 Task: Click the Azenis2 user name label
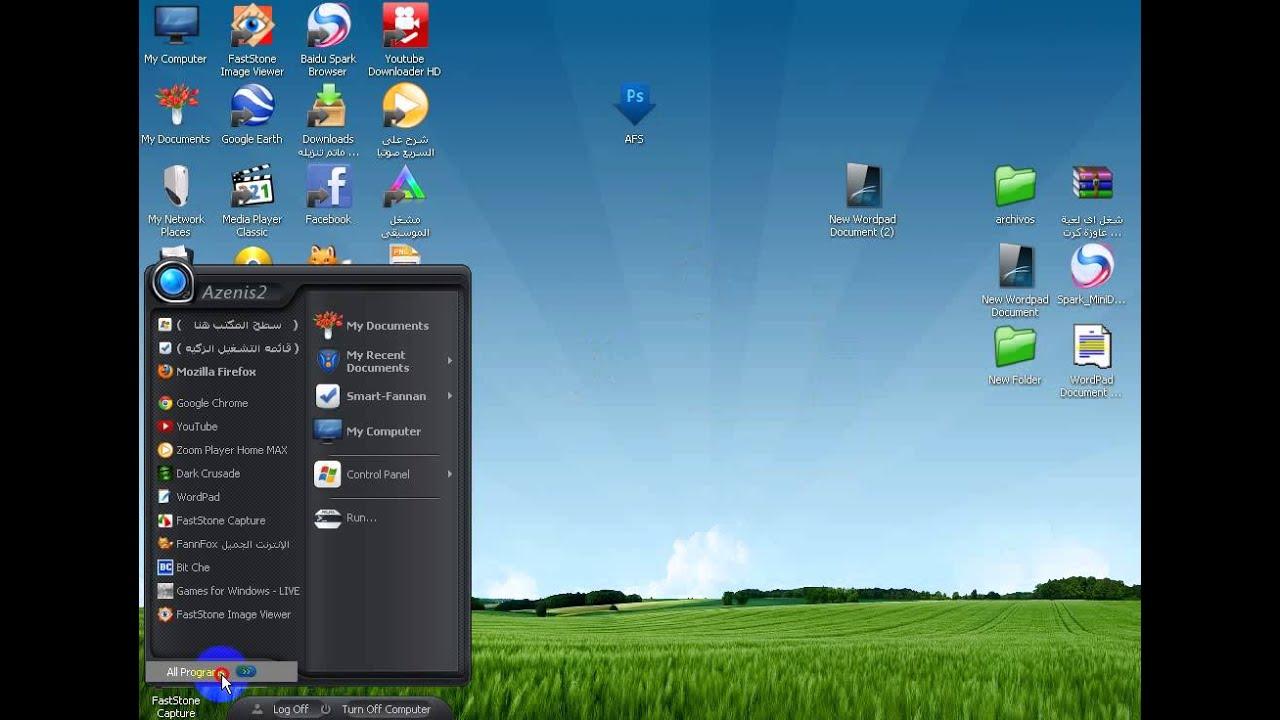(234, 292)
